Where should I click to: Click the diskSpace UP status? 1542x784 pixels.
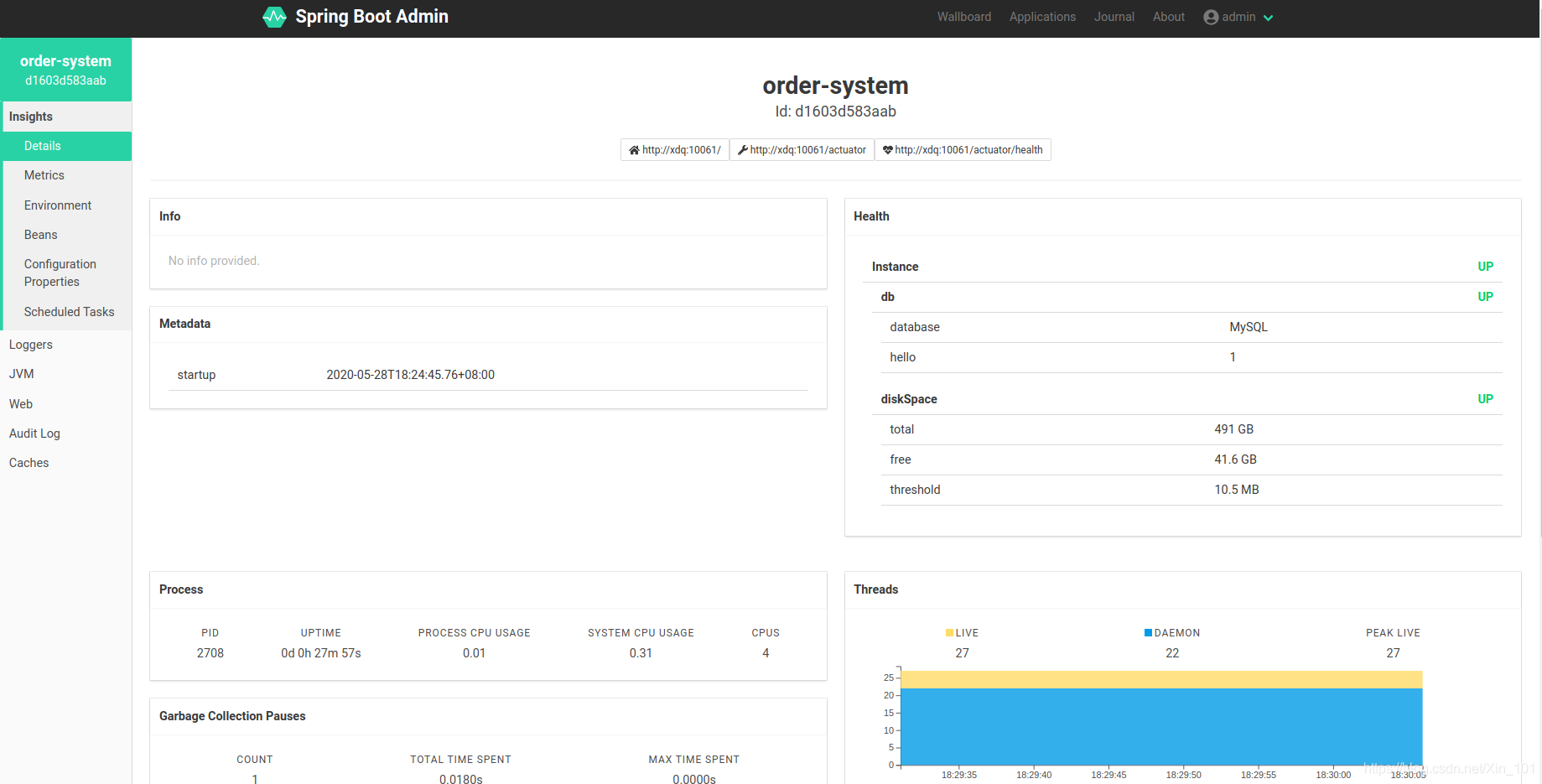(x=1485, y=399)
